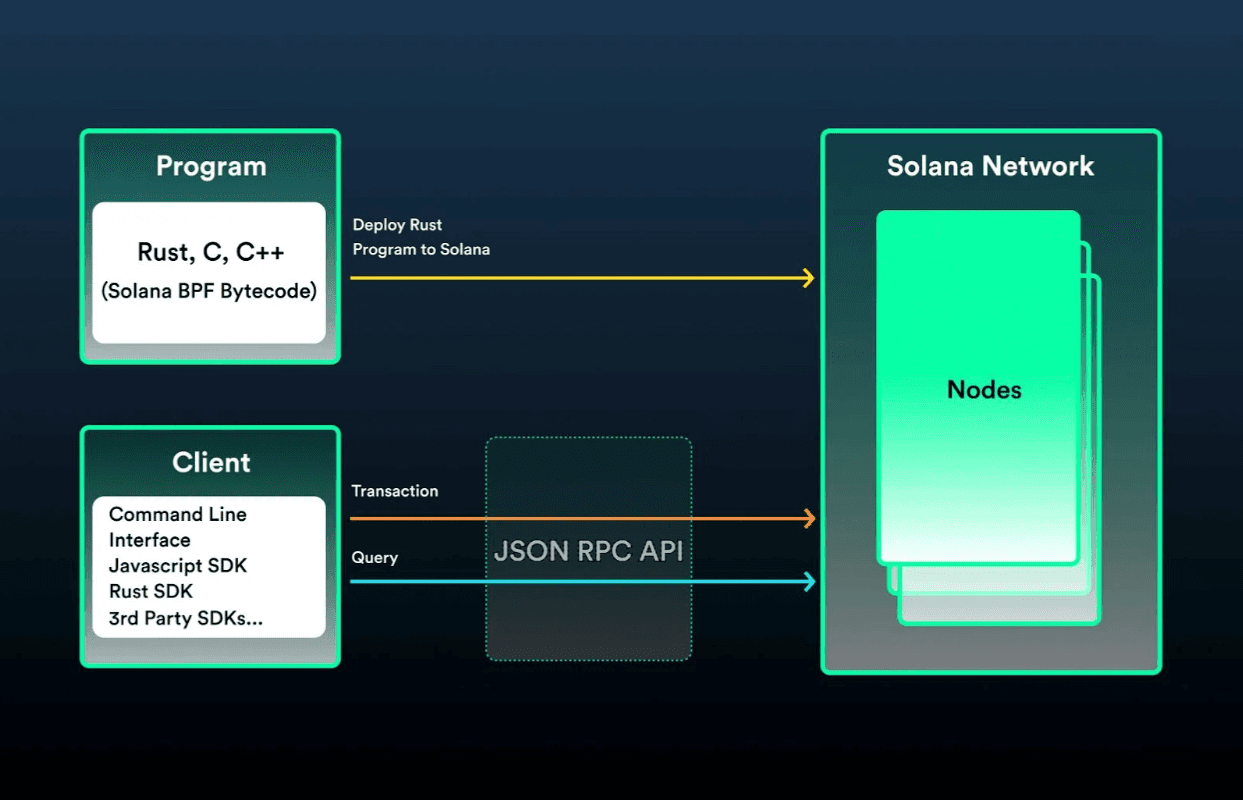Click the Deploy Rust Program to Solana label
The image size is (1243, 800).
[x=420, y=237]
